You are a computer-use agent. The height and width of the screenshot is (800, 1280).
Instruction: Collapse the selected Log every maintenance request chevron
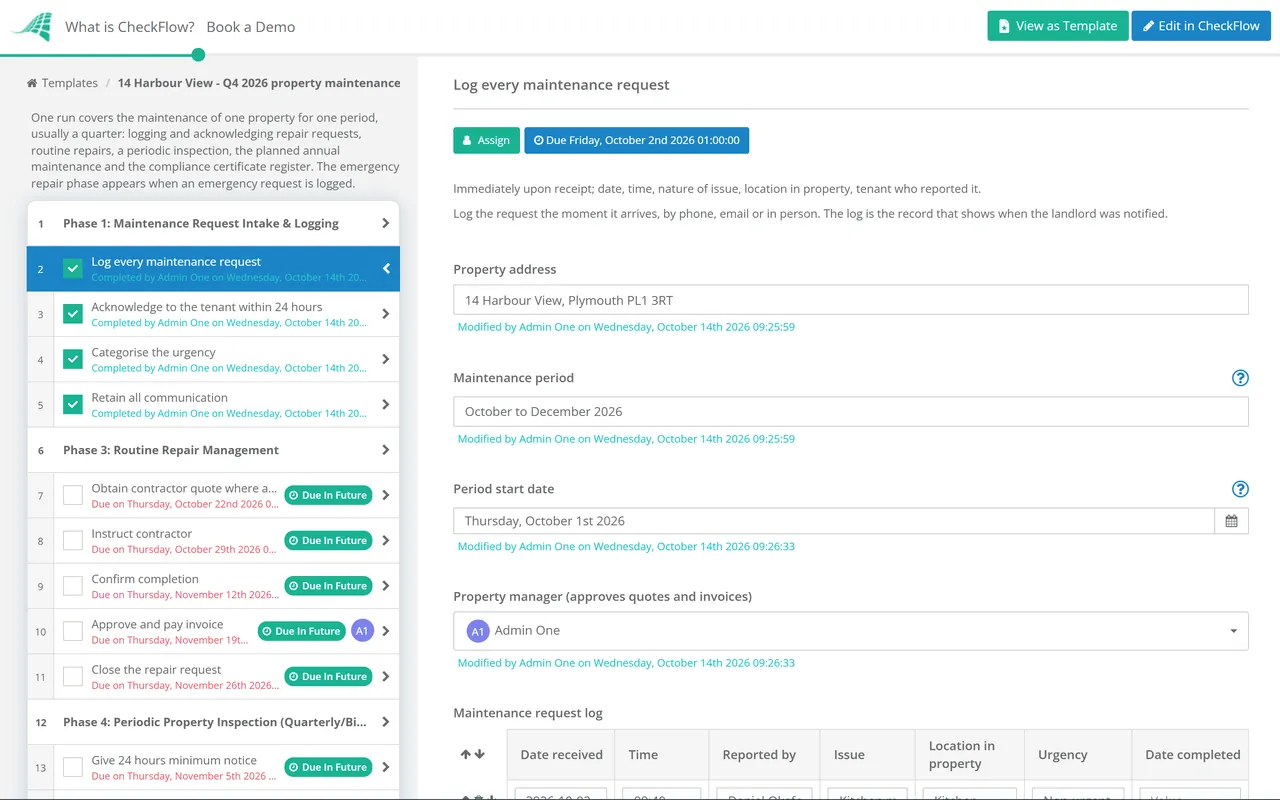386,269
